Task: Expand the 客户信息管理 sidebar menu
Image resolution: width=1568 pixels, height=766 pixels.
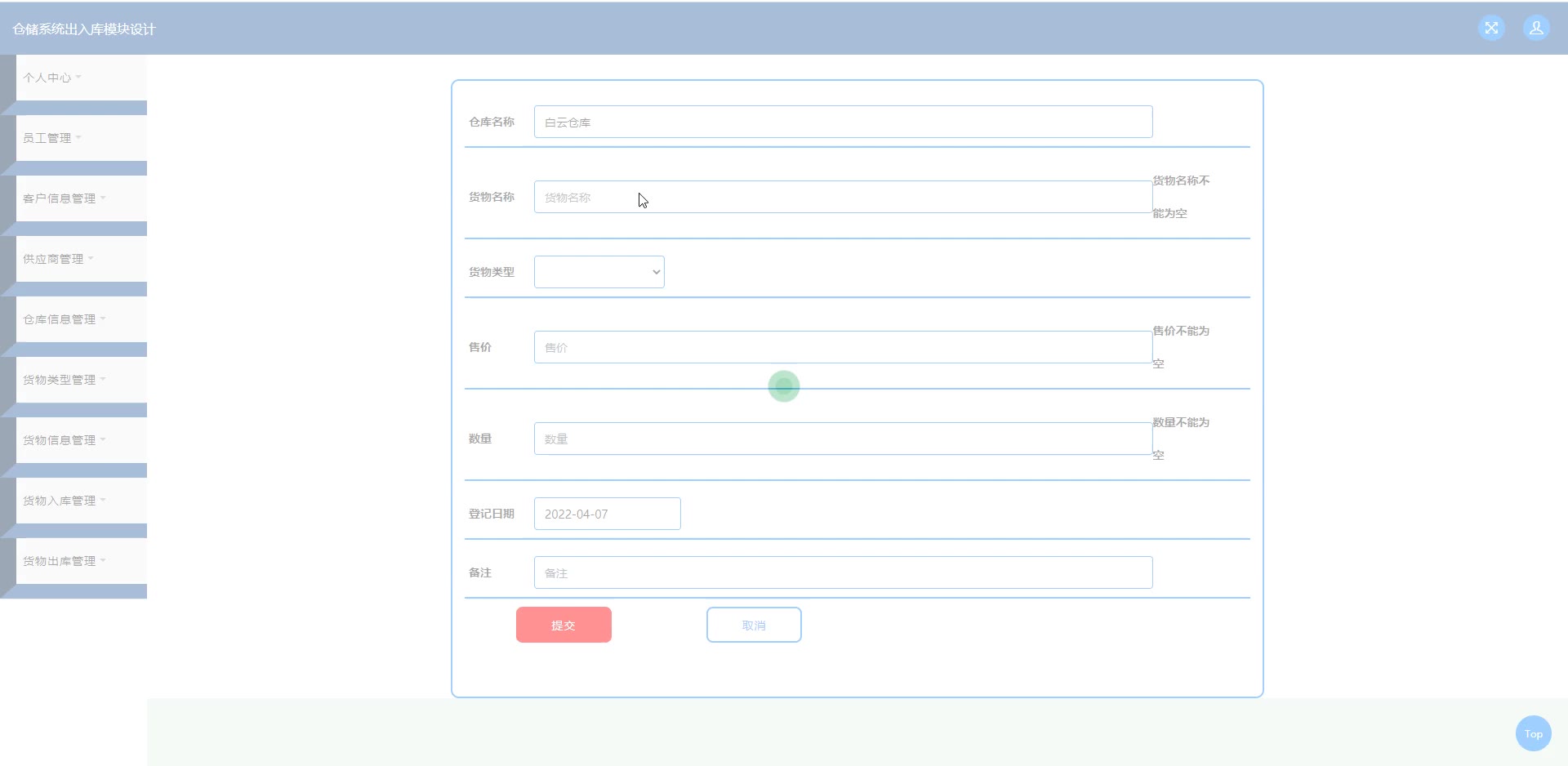Action: [x=81, y=198]
